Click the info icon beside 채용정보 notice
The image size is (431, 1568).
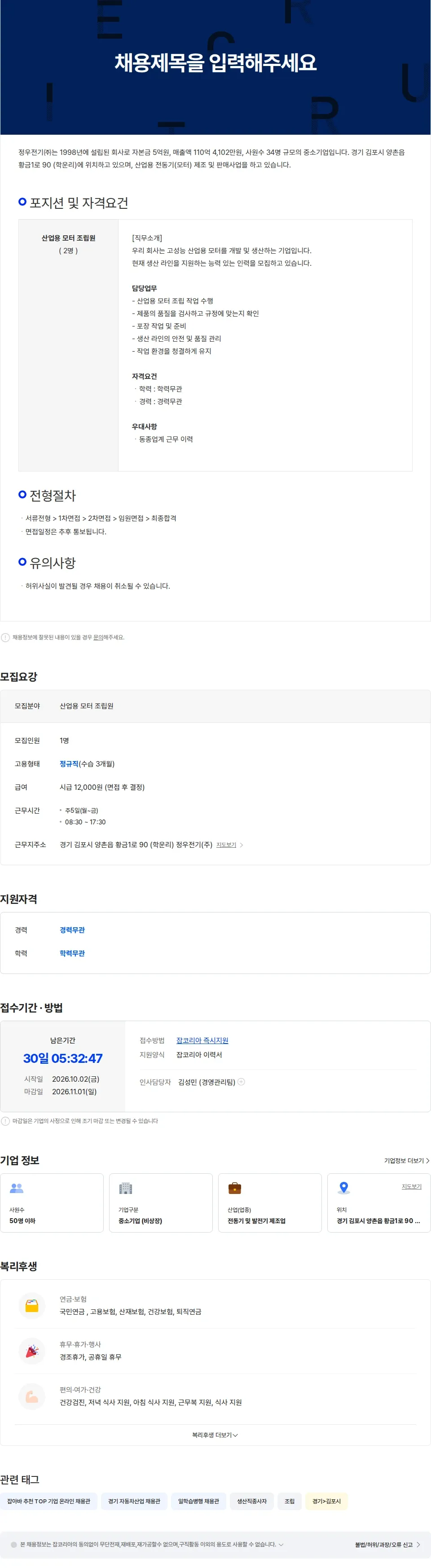tap(5, 637)
